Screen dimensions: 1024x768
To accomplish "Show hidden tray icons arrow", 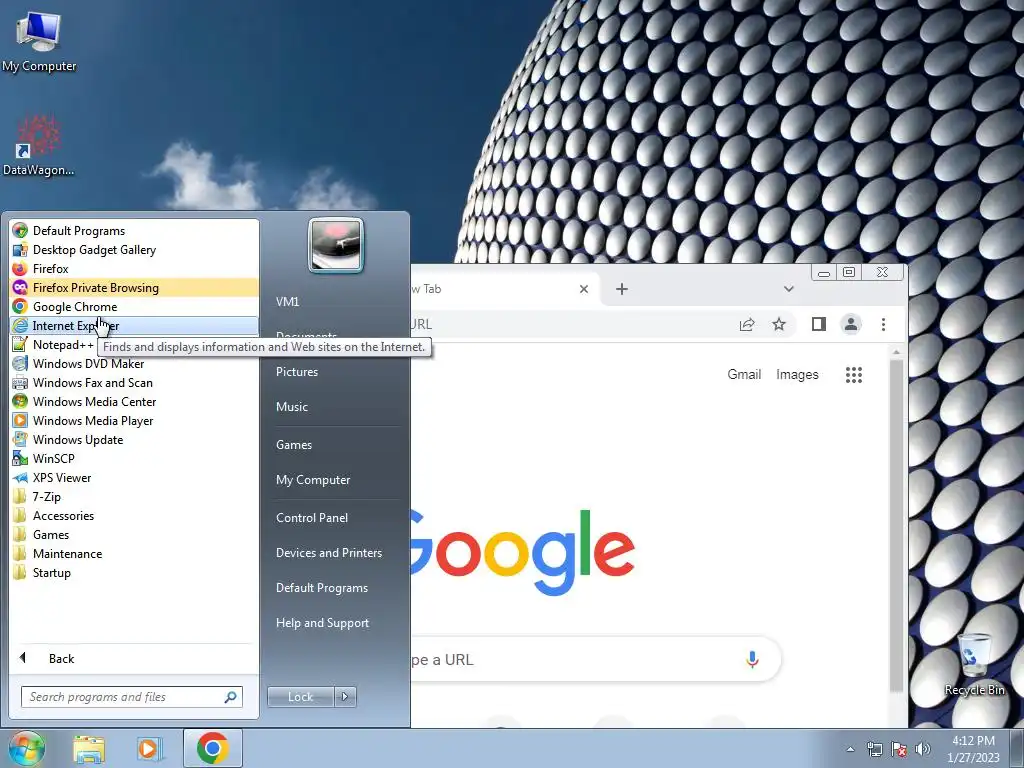I will click(x=850, y=749).
